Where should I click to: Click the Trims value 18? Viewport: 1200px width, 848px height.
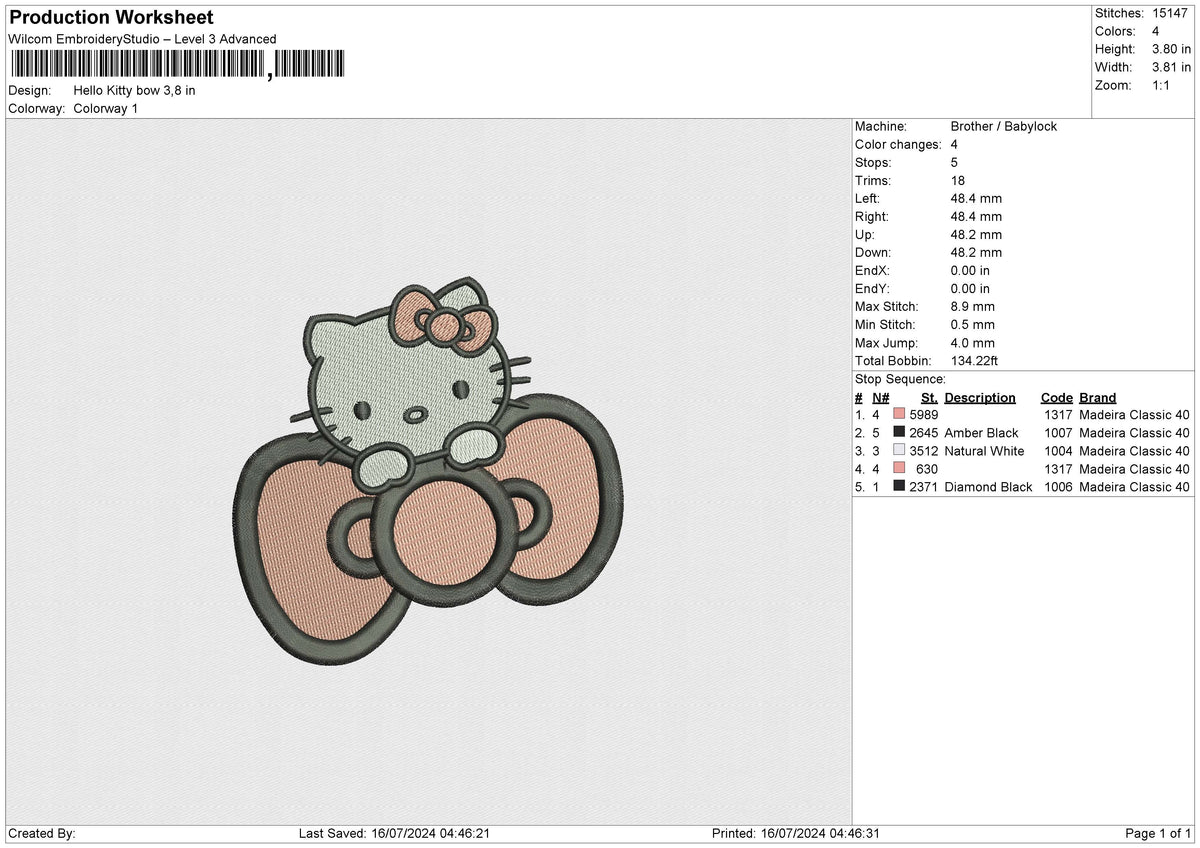(957, 181)
